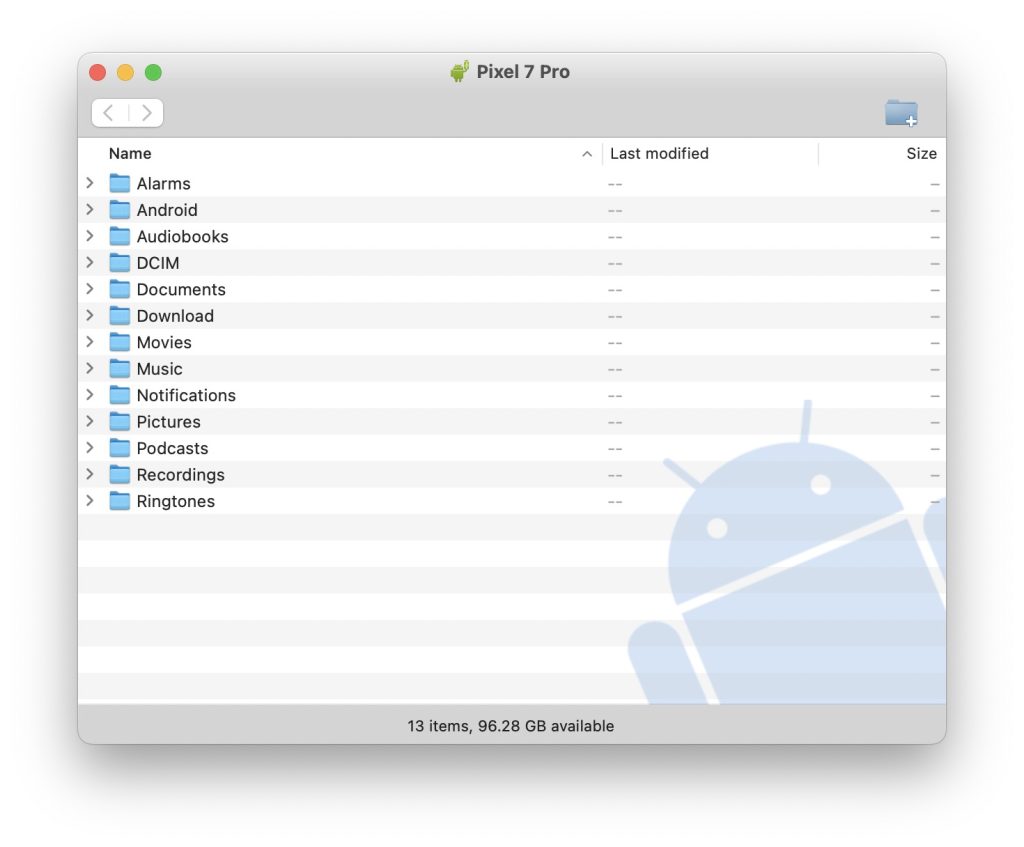1024x847 pixels.
Task: Select the Download row name
Action: click(x=175, y=315)
